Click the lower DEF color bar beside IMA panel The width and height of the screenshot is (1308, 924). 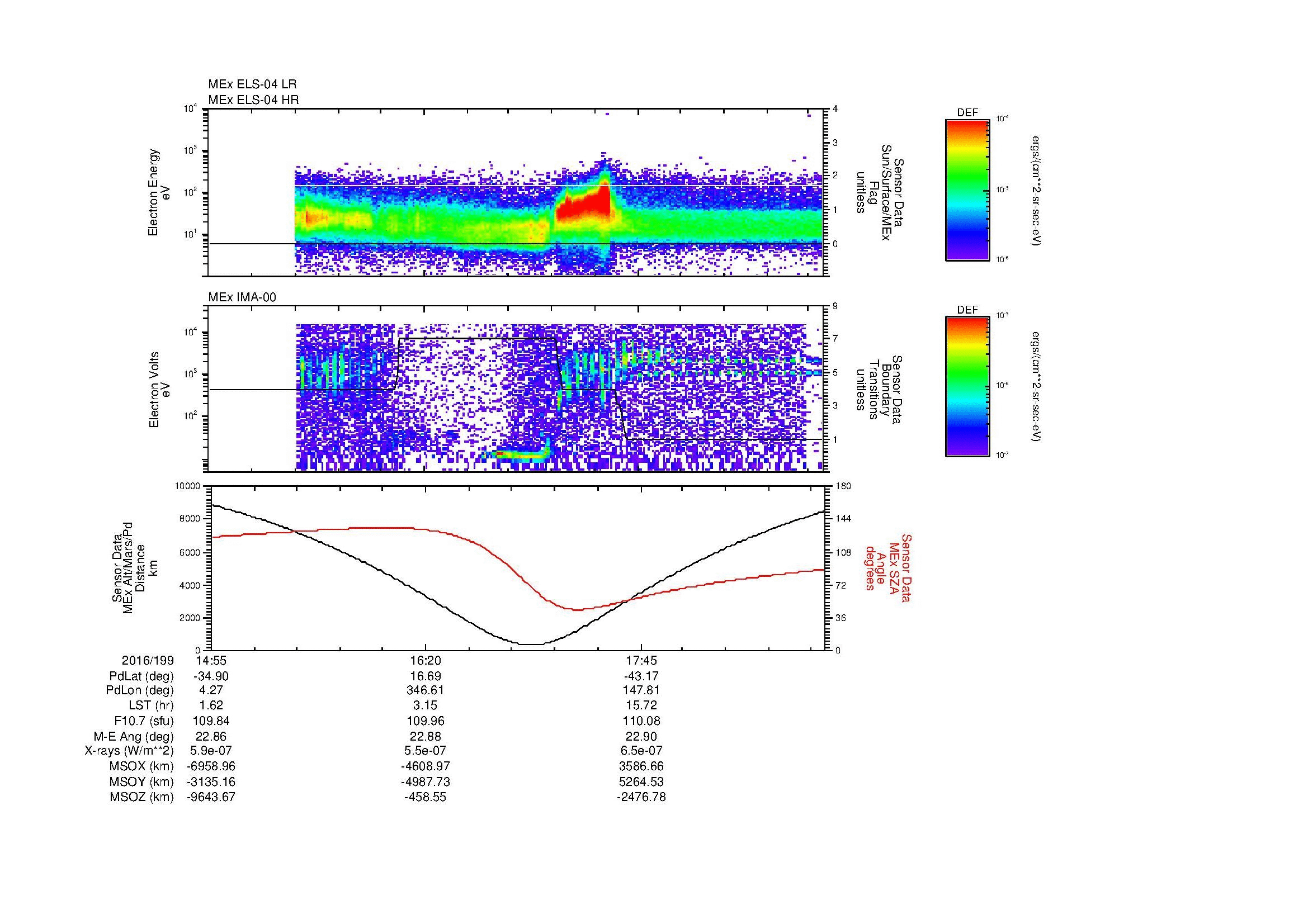point(967,387)
